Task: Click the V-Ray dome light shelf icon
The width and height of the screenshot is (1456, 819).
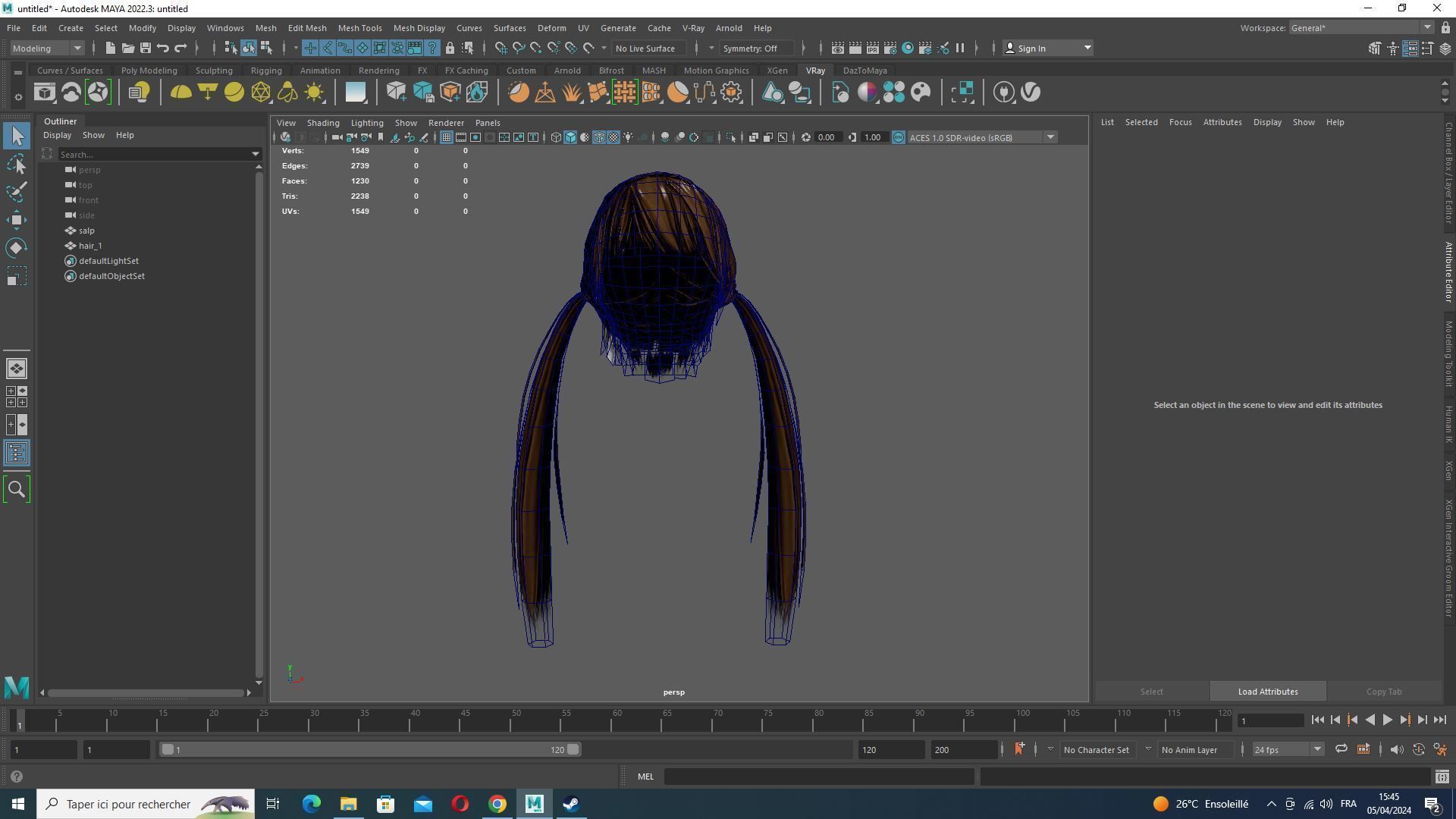Action: coord(180,93)
